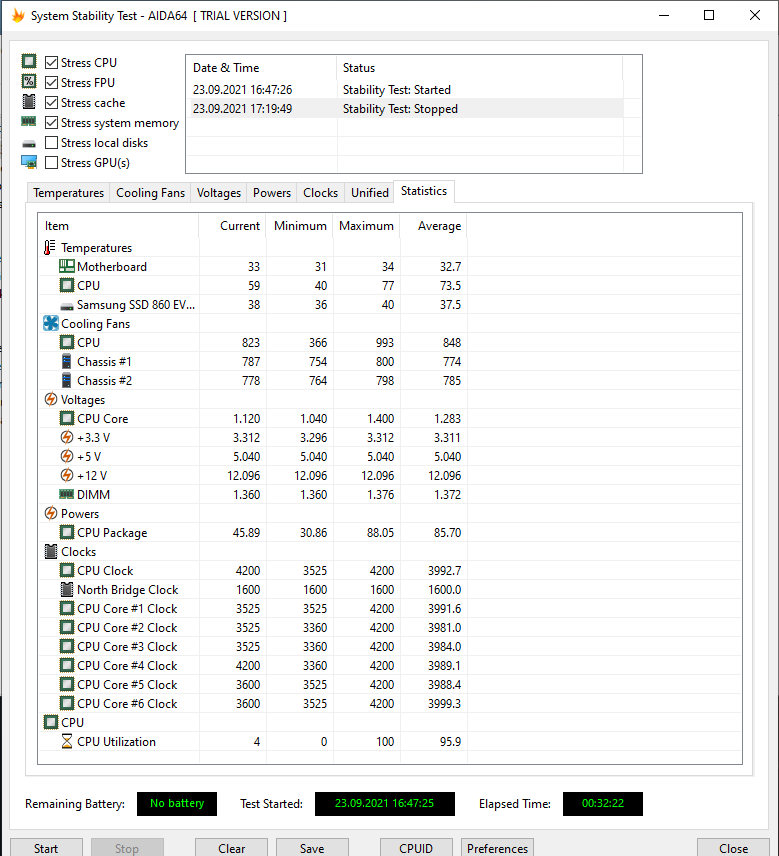Open the Voltages tab
The image size is (779, 856).
pos(218,193)
